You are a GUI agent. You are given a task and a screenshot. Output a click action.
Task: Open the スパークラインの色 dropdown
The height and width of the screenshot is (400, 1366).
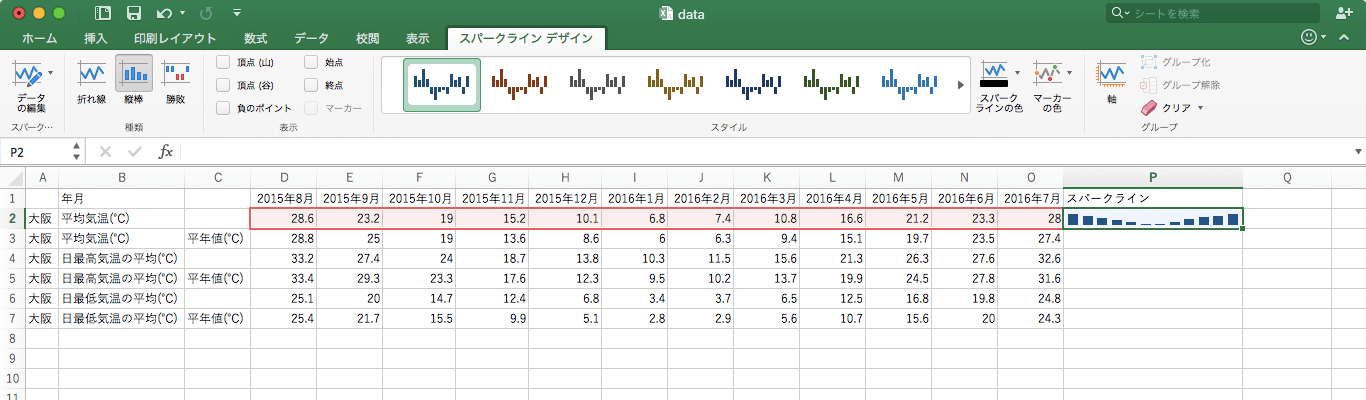(999, 85)
